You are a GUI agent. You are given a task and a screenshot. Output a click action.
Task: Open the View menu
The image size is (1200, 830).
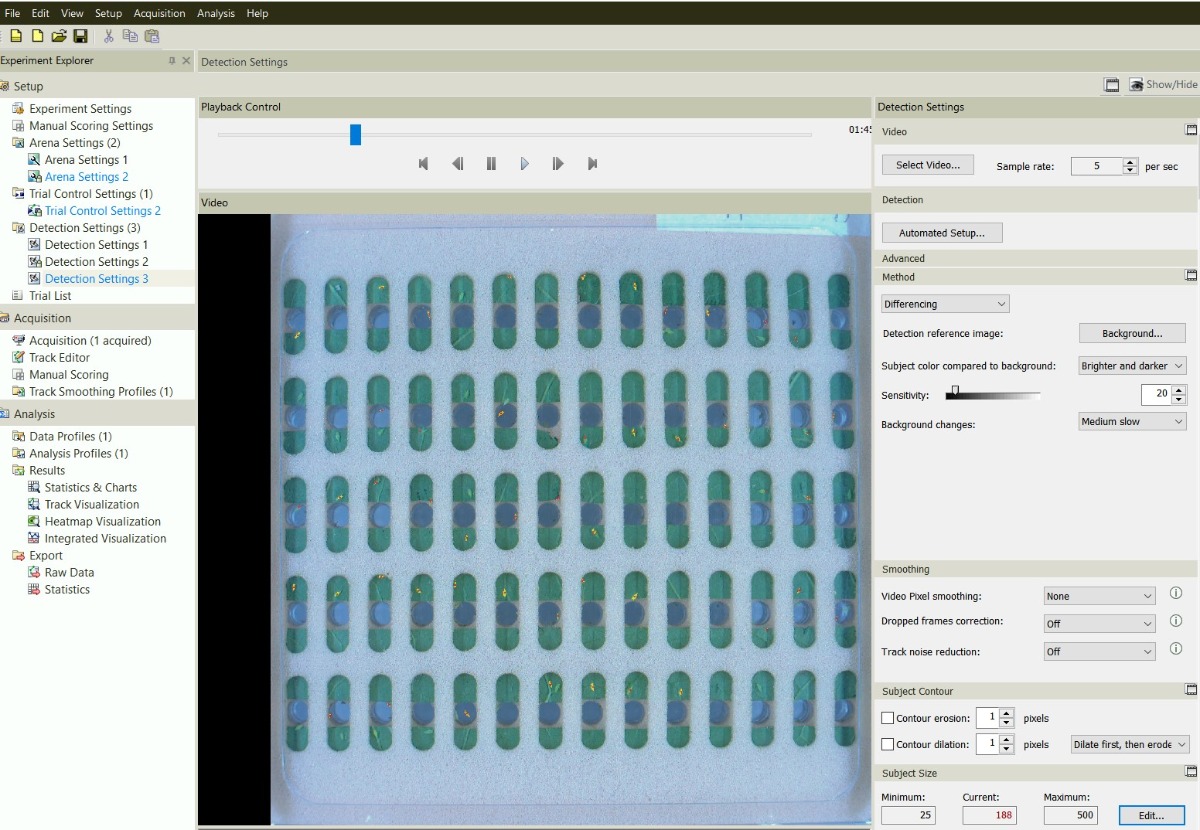tap(72, 13)
